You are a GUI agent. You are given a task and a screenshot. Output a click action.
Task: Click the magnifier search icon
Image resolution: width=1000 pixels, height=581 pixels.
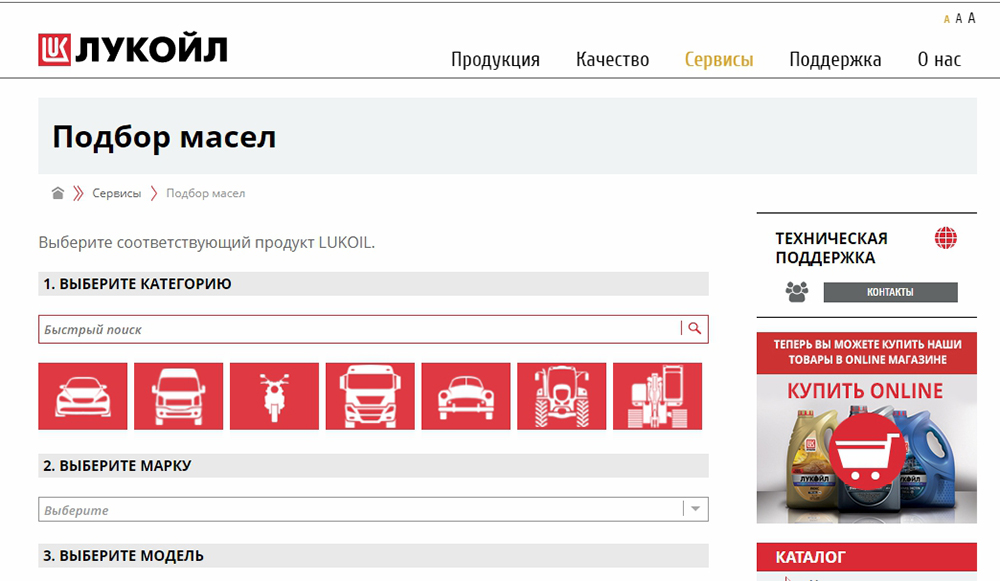point(695,329)
